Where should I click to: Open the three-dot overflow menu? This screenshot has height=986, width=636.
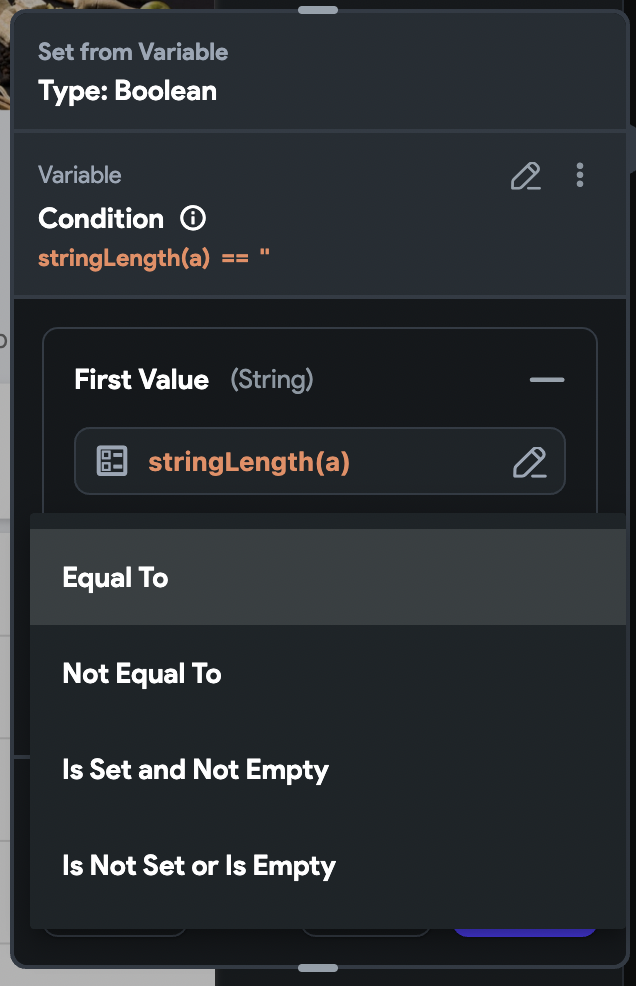(579, 176)
